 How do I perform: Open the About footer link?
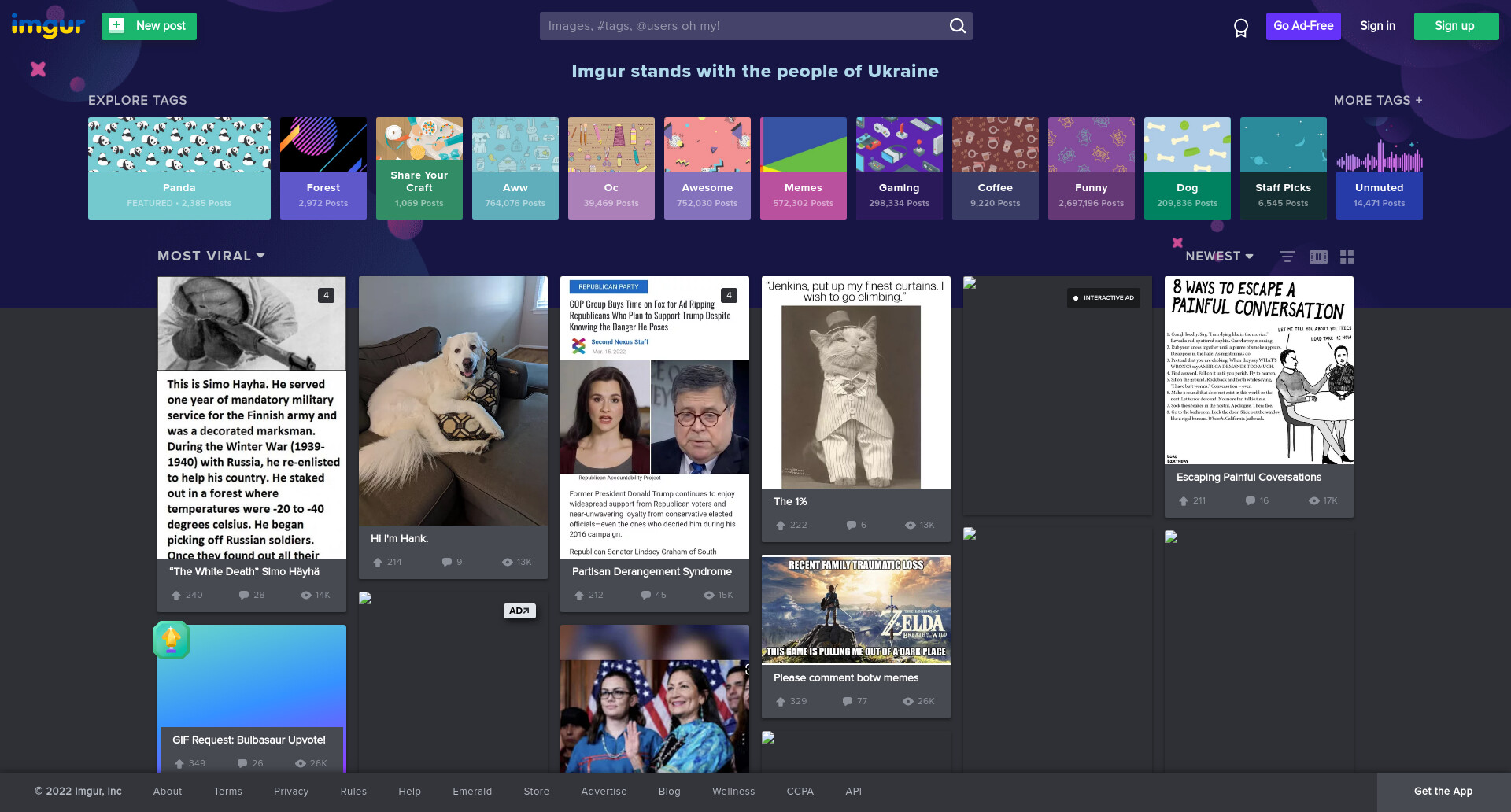coord(168,792)
